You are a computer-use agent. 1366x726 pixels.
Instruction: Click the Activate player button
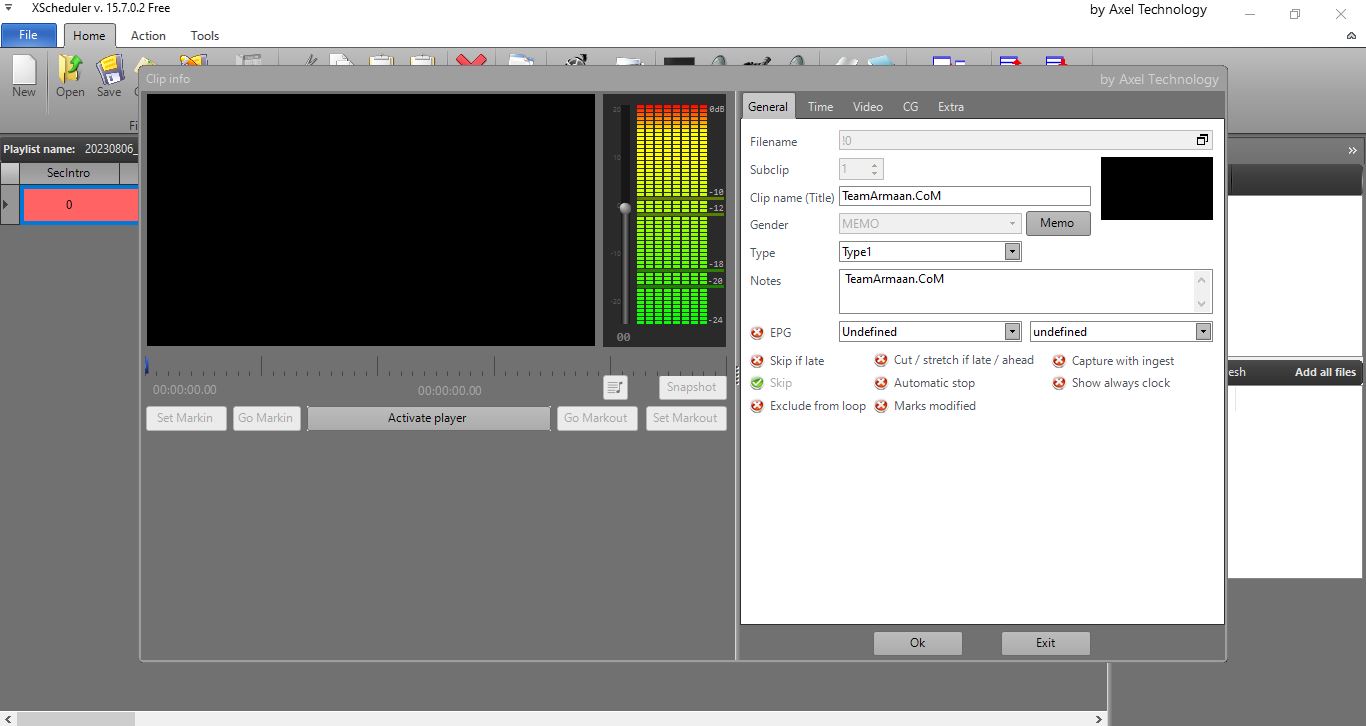[428, 418]
